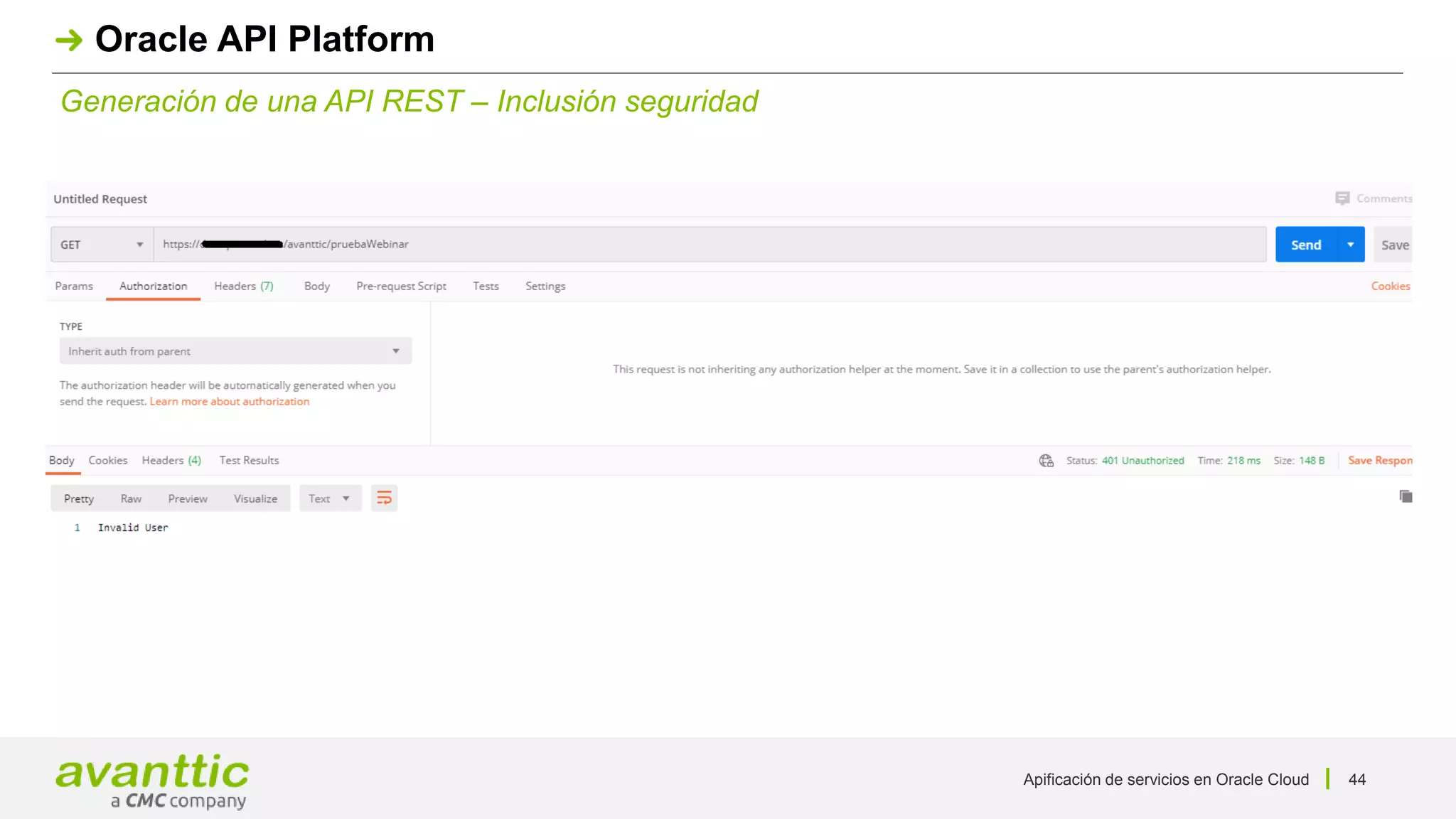Screen dimensions: 1456x819
Task: Copy response using the copy icon
Action: [x=1406, y=496]
